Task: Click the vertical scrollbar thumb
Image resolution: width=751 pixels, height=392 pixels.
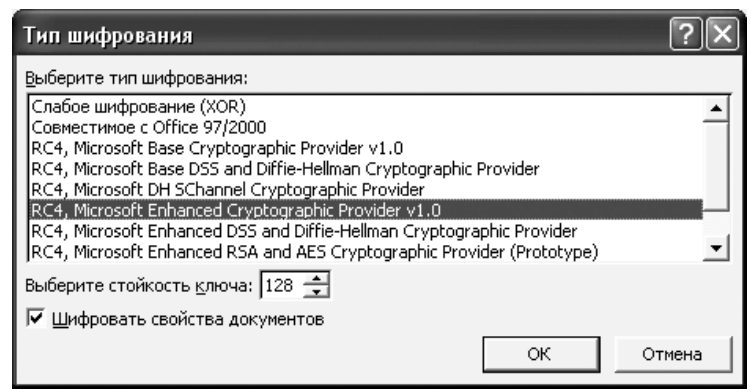Action: [x=716, y=165]
